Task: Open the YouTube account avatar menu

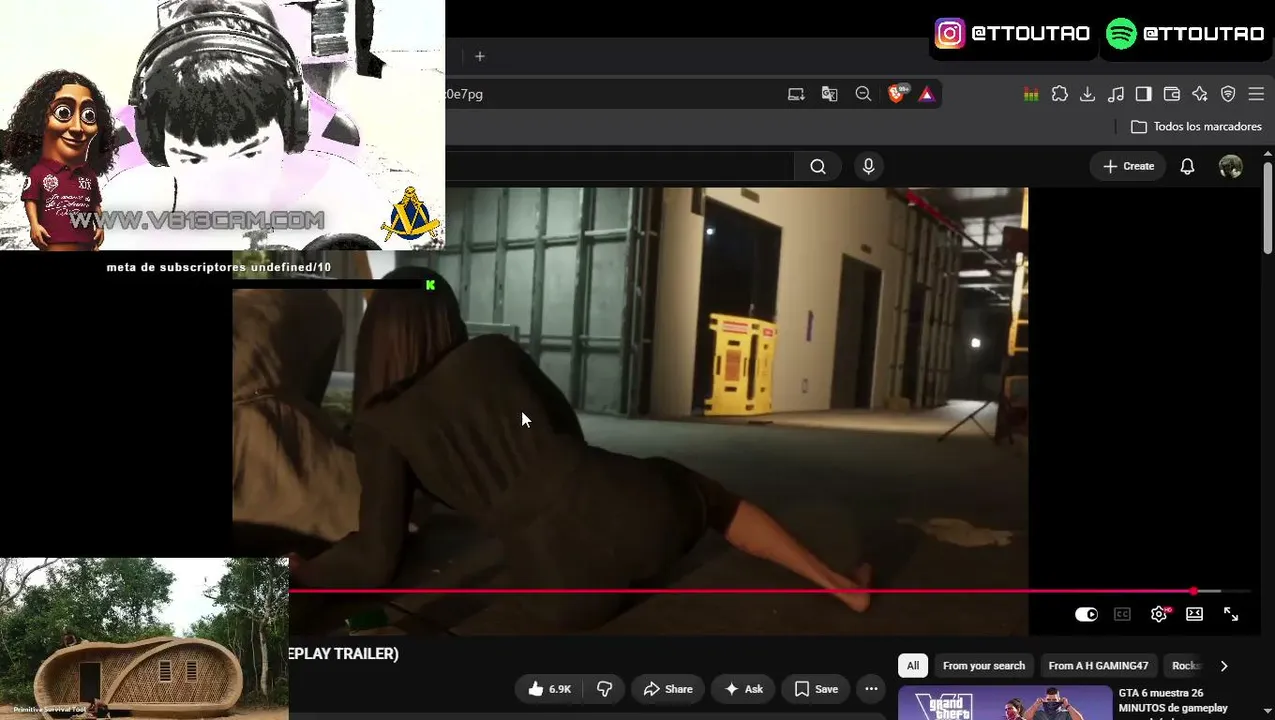Action: pyautogui.click(x=1231, y=167)
